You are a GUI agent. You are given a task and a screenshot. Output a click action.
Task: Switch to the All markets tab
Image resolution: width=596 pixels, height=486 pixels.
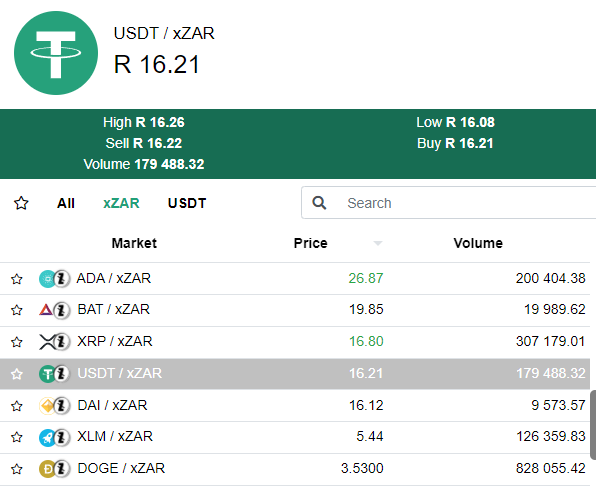[66, 203]
